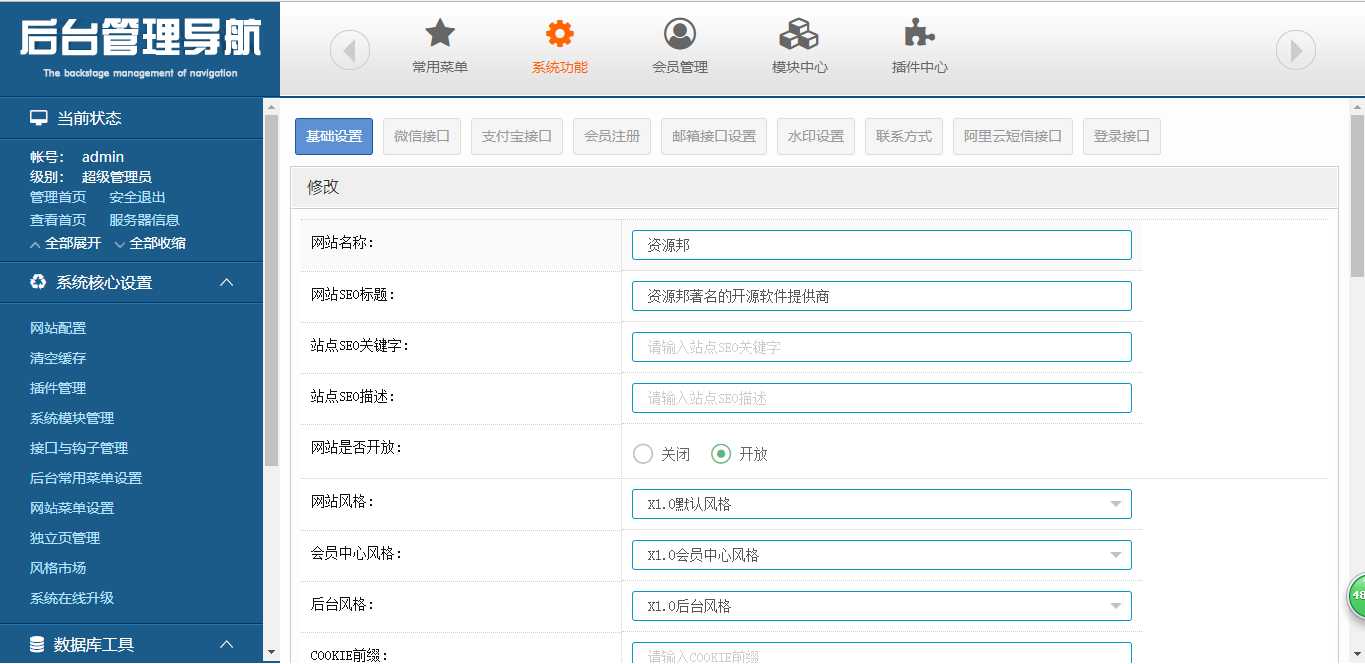Click the database icon beside 数据库工具
The height and width of the screenshot is (664, 1365).
(38, 644)
